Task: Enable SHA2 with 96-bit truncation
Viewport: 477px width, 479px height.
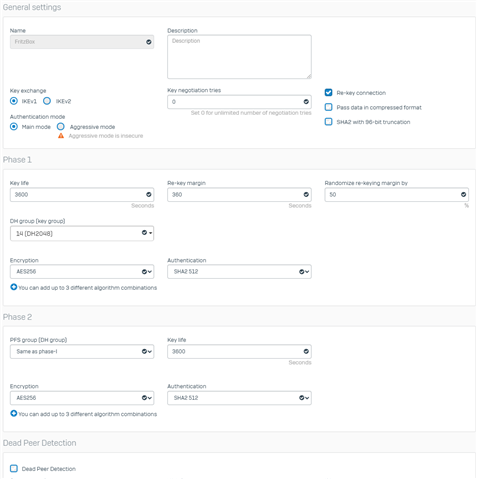Action: coord(328,122)
